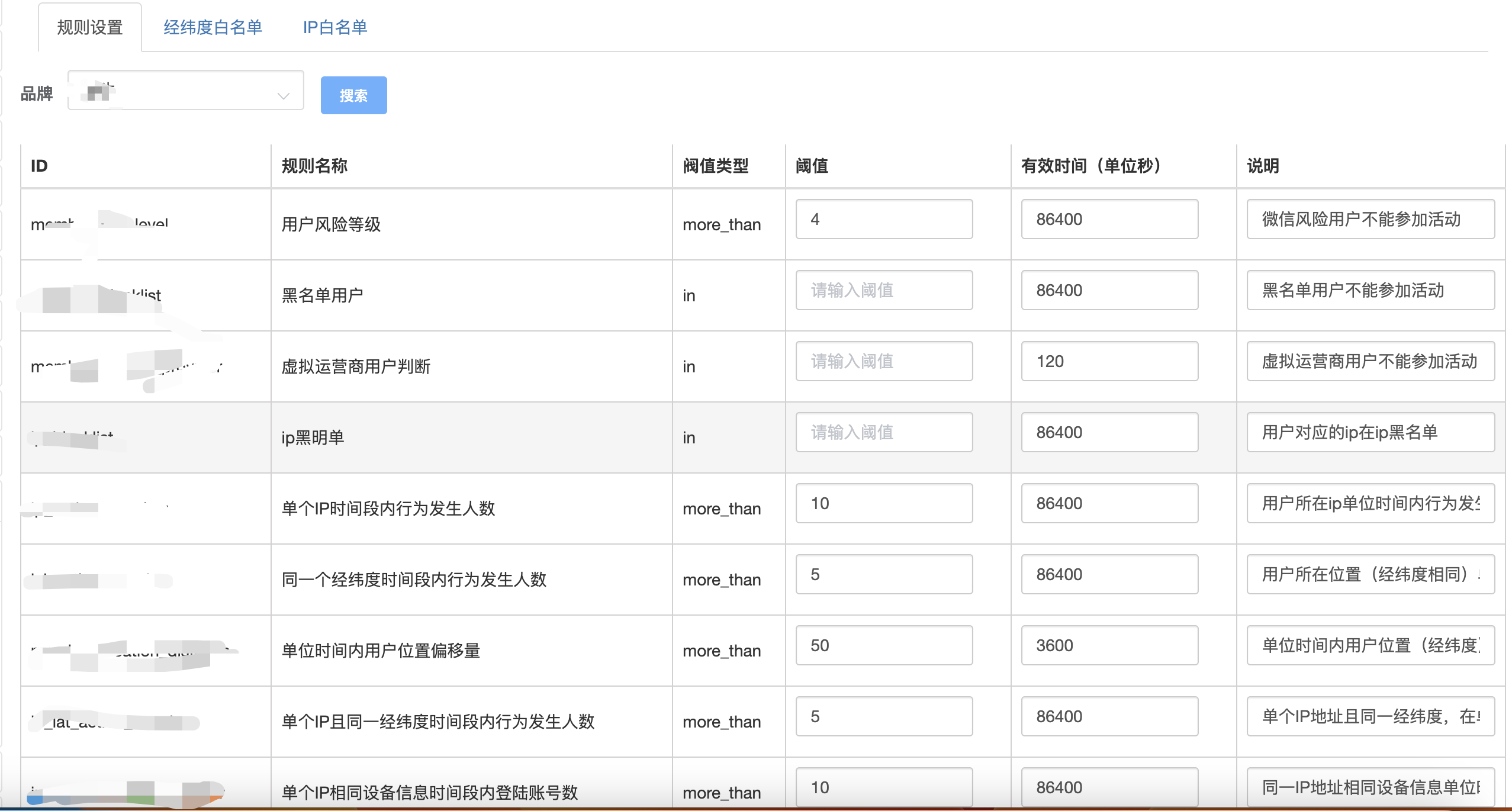The height and width of the screenshot is (811, 1512).
Task: Edit description 单个IP地址且同一经纬度
Action: (1371, 716)
